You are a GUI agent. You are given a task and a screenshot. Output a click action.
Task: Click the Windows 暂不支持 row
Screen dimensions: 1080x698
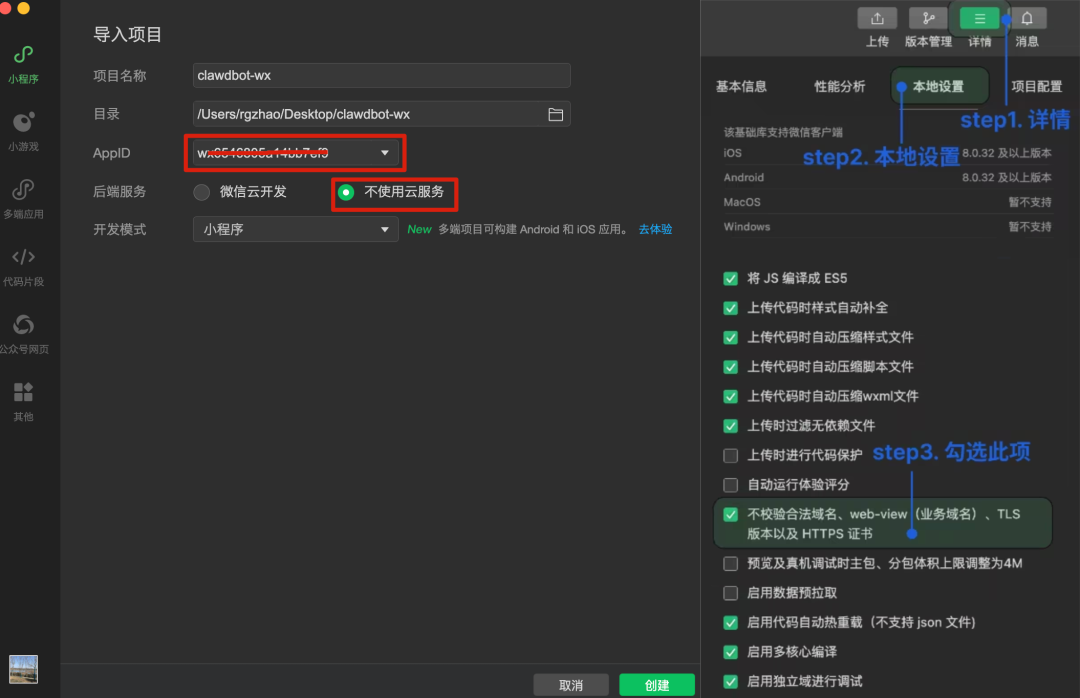coord(887,227)
